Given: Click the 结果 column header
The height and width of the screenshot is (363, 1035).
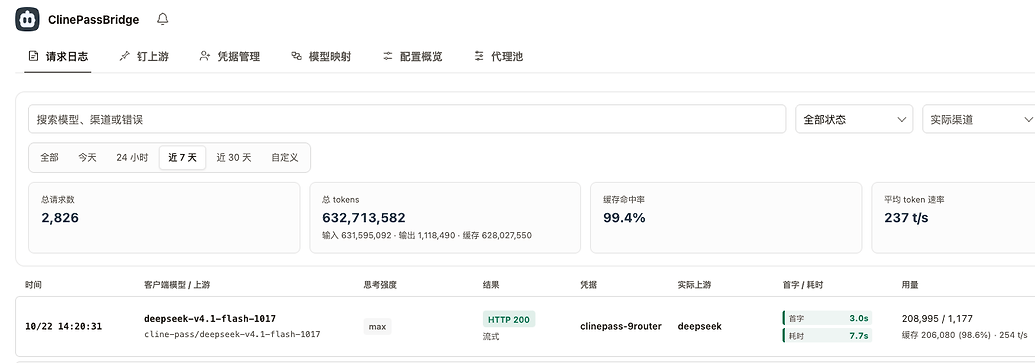Looking at the screenshot, I should 490,285.
